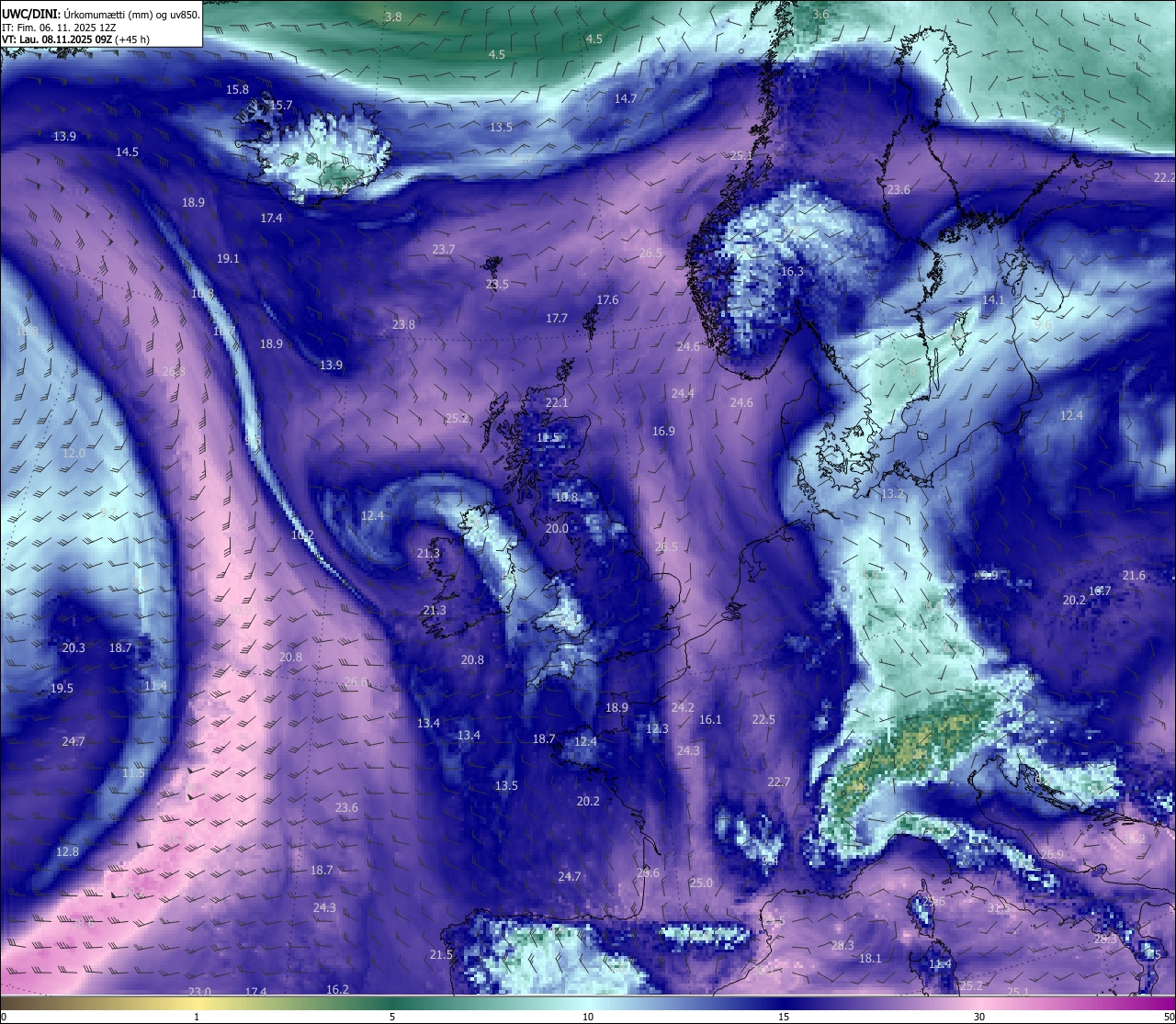This screenshot has width=1176, height=1024.
Task: Click the 17.7 value on the map
Action: pyautogui.click(x=557, y=319)
